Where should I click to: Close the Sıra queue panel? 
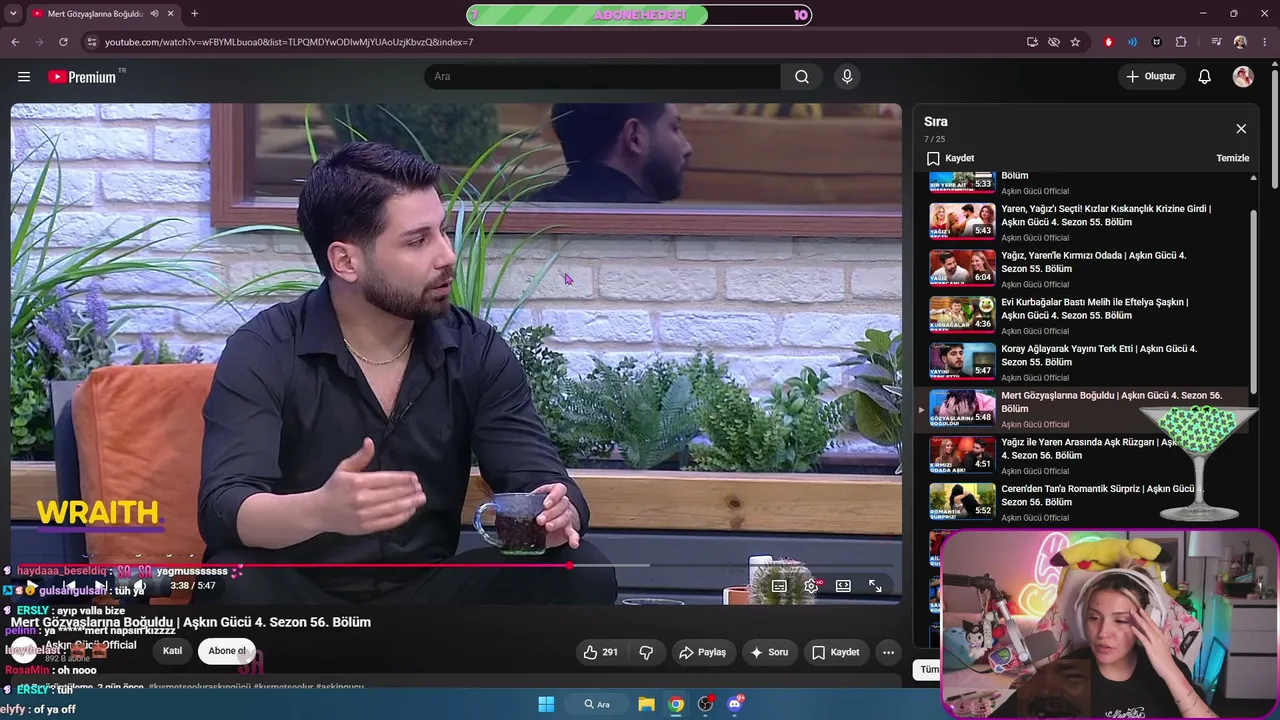click(1241, 129)
